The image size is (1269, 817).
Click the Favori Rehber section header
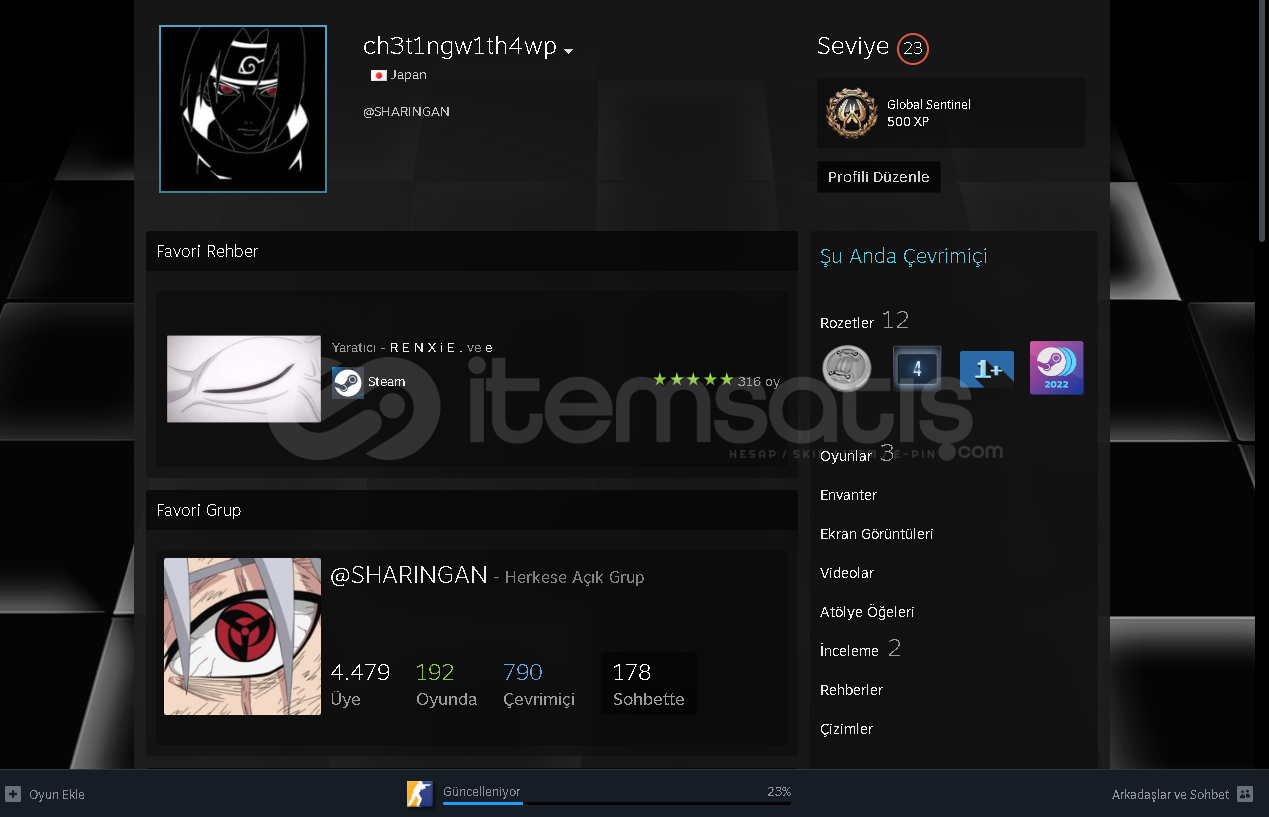click(472, 251)
